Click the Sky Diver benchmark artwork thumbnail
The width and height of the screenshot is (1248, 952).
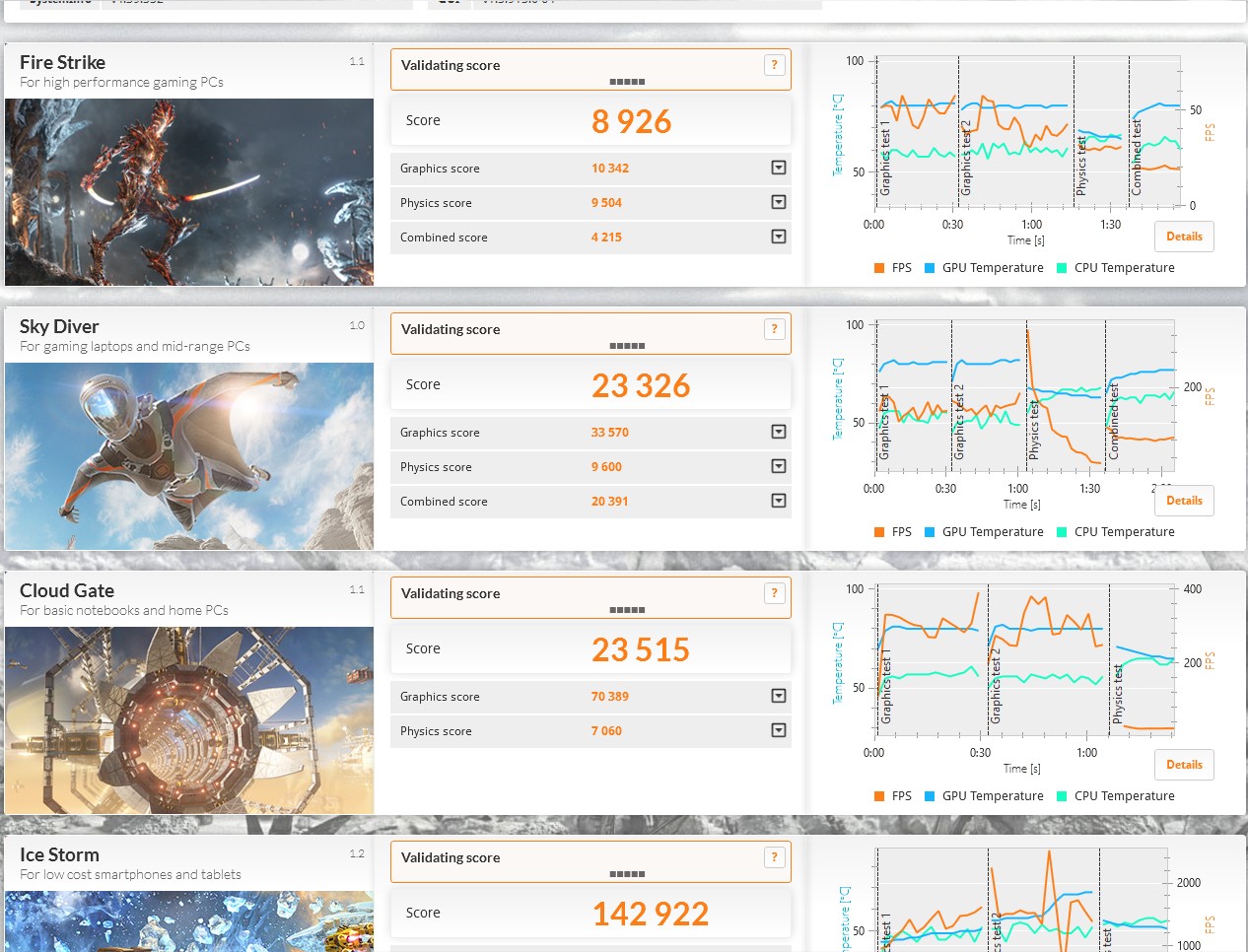(189, 456)
